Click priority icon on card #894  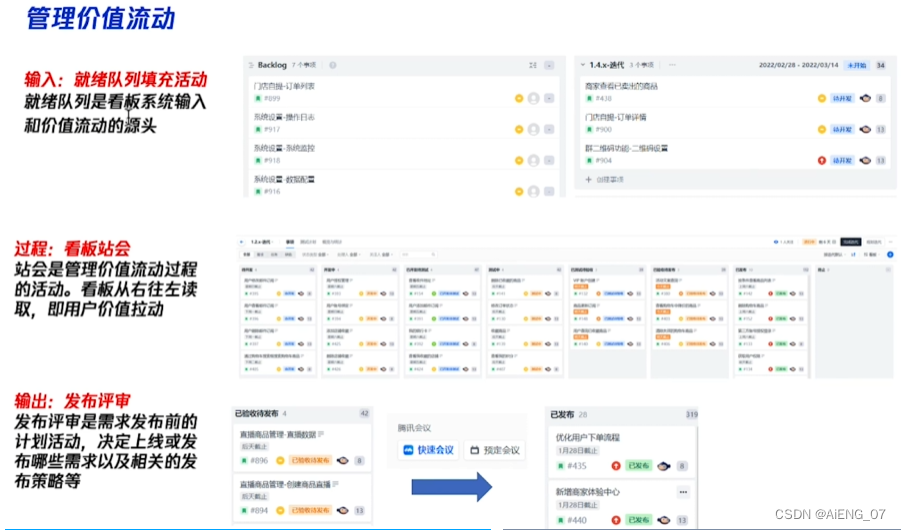point(280,510)
